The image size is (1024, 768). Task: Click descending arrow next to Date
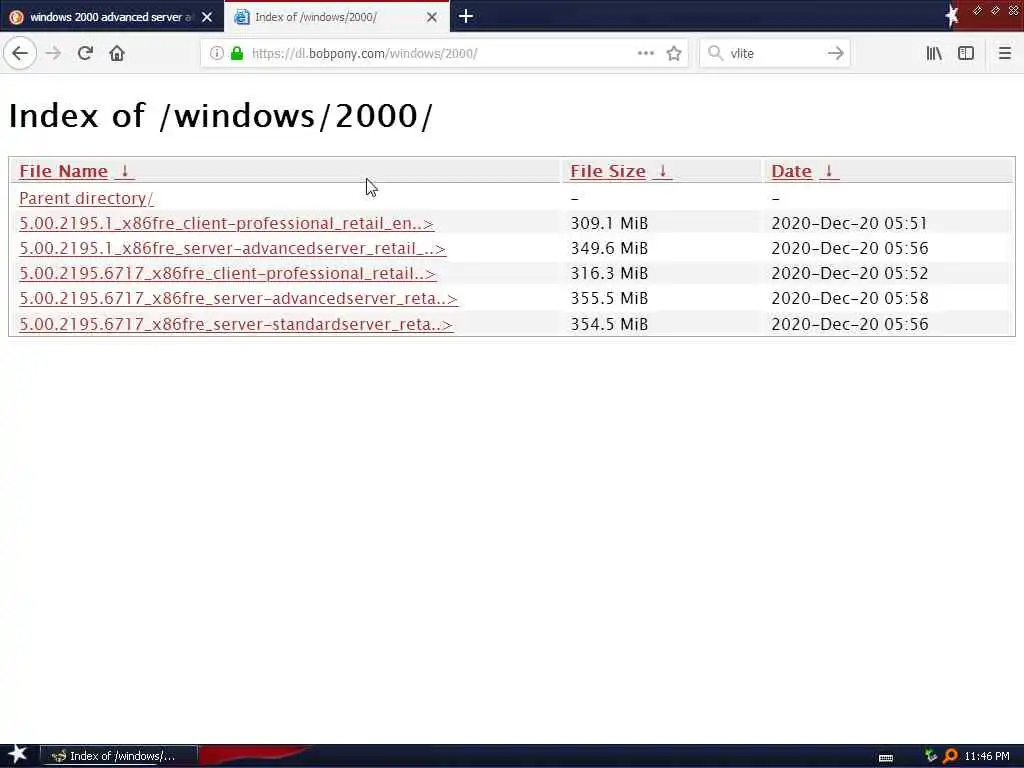click(829, 171)
